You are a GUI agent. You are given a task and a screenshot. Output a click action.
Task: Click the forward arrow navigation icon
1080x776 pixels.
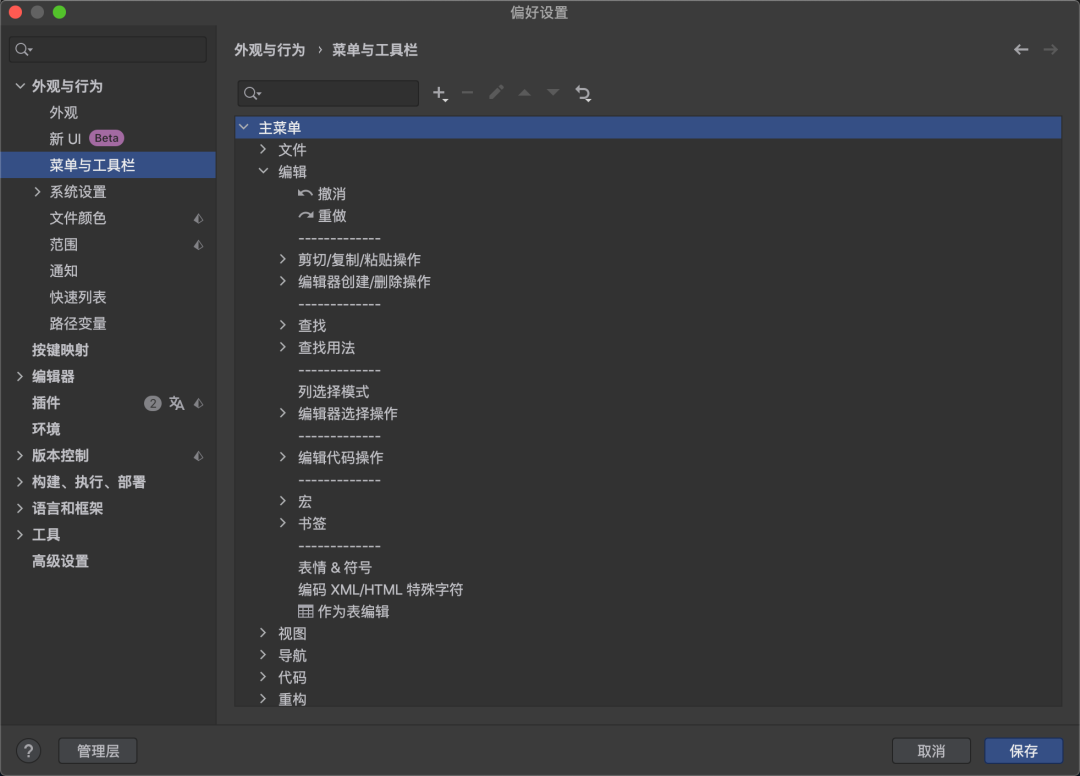tap(1050, 50)
